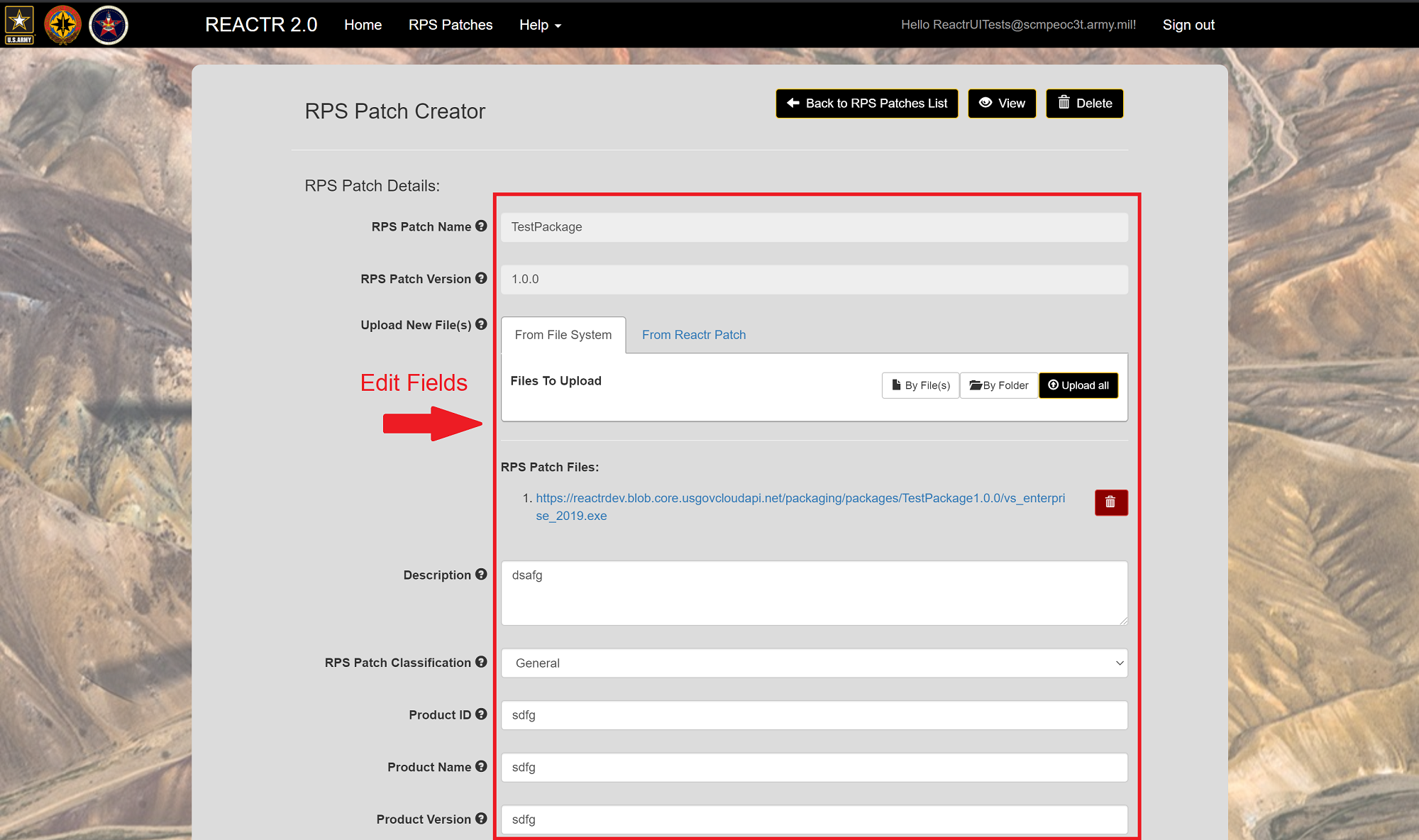Click the US Army shield logo icon
This screenshot has width=1419, height=840.
(22, 25)
